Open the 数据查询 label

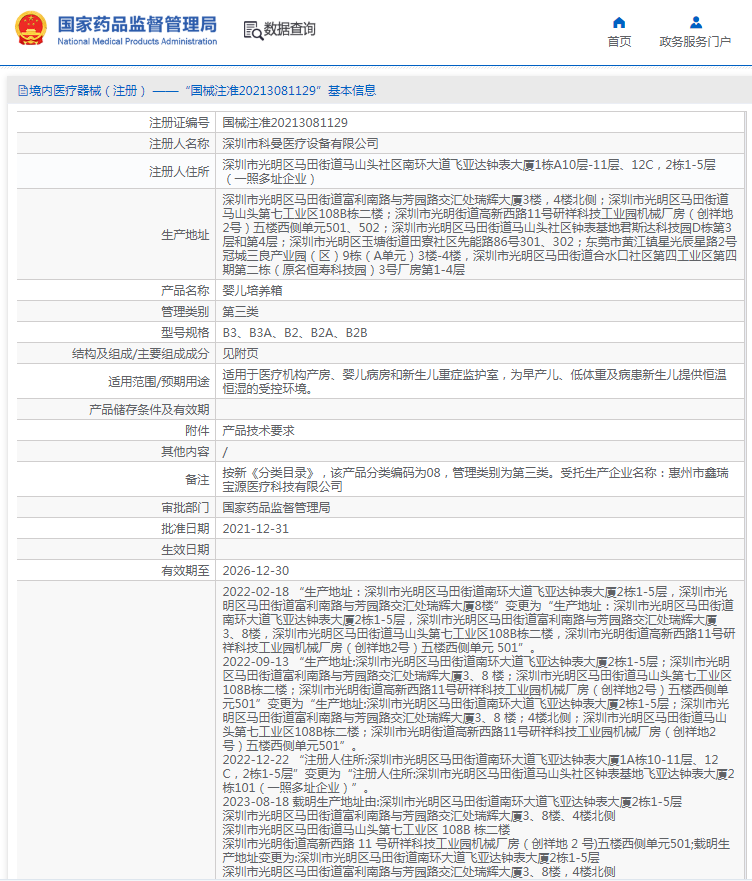pos(290,29)
